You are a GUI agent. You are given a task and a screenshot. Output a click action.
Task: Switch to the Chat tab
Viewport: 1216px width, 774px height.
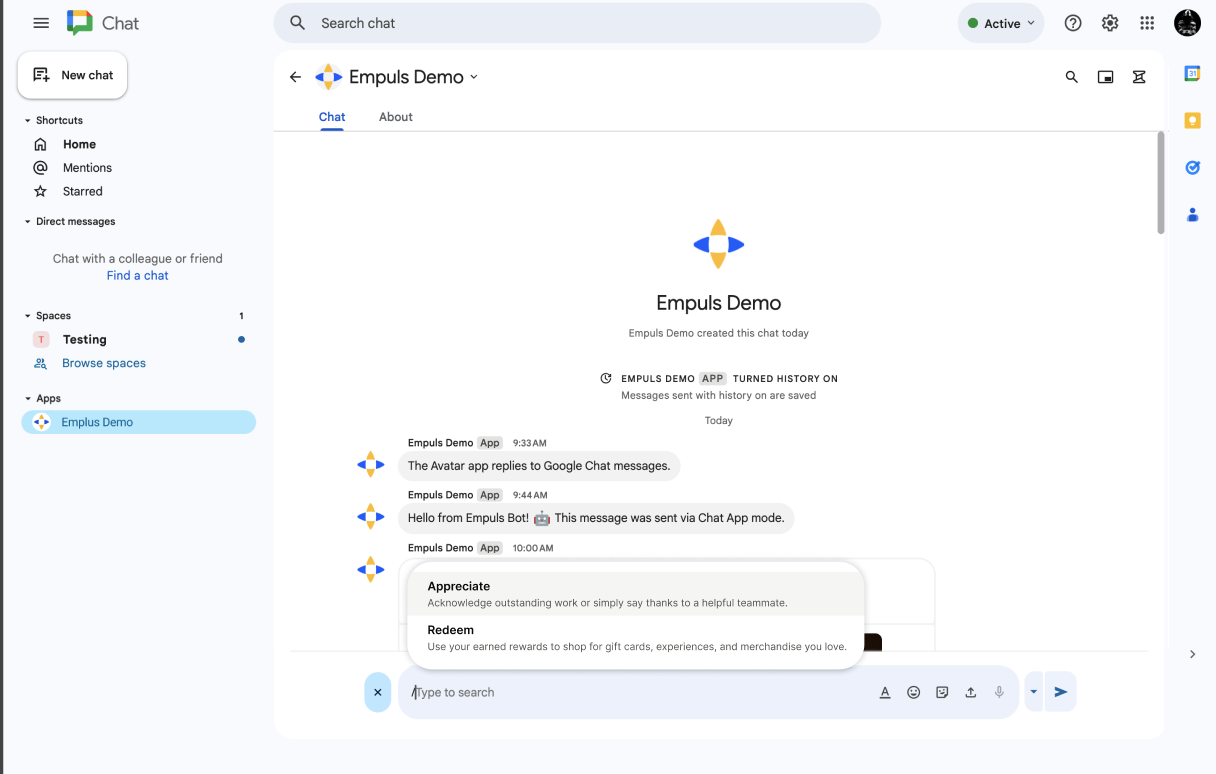click(x=332, y=117)
